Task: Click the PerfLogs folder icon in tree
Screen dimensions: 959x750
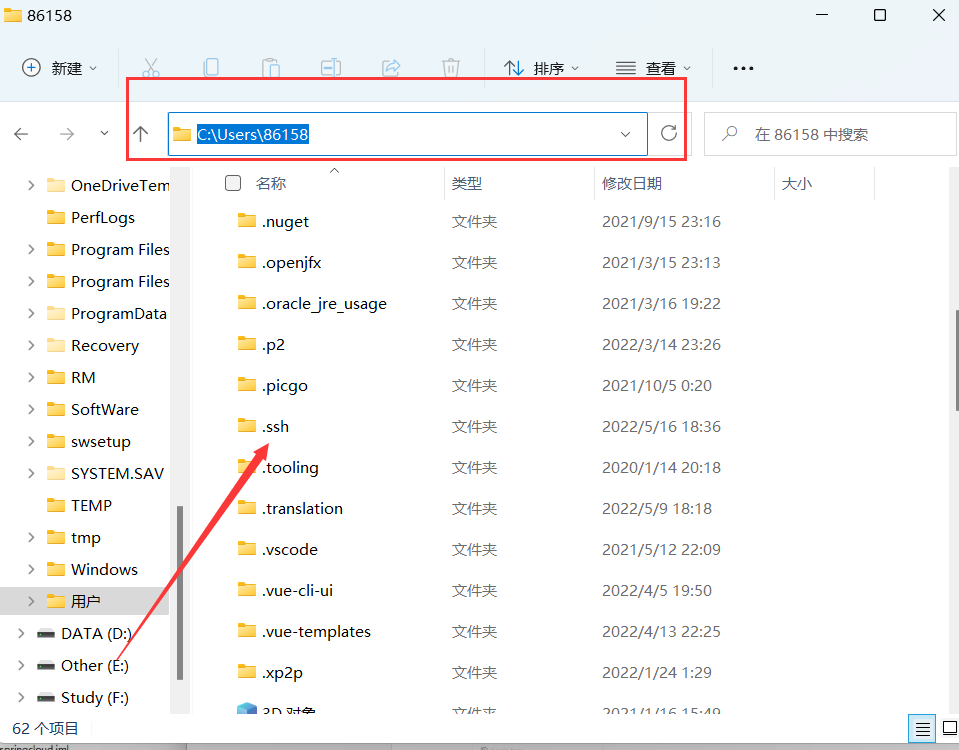Action: pyautogui.click(x=56, y=217)
